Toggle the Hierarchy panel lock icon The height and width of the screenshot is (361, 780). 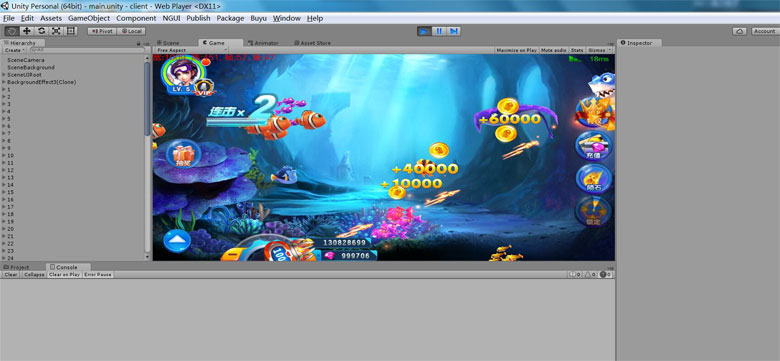pyautogui.click(x=139, y=43)
